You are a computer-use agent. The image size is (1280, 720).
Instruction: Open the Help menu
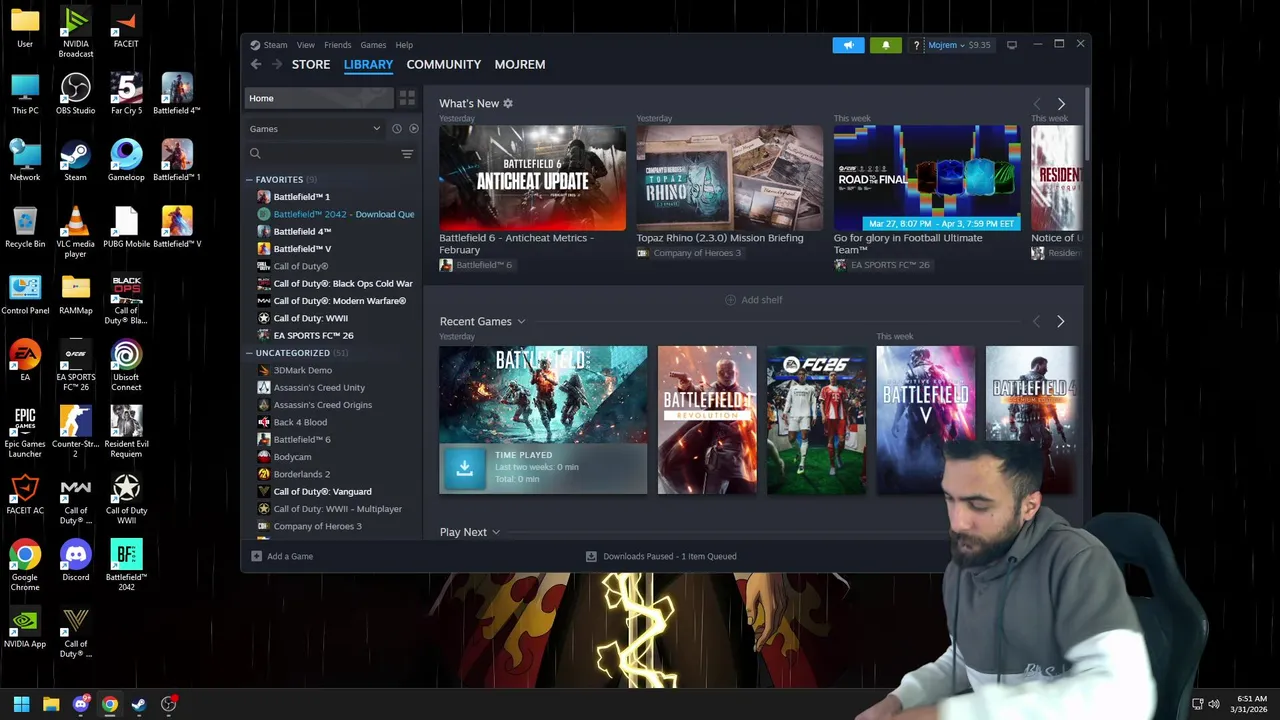[x=404, y=45]
